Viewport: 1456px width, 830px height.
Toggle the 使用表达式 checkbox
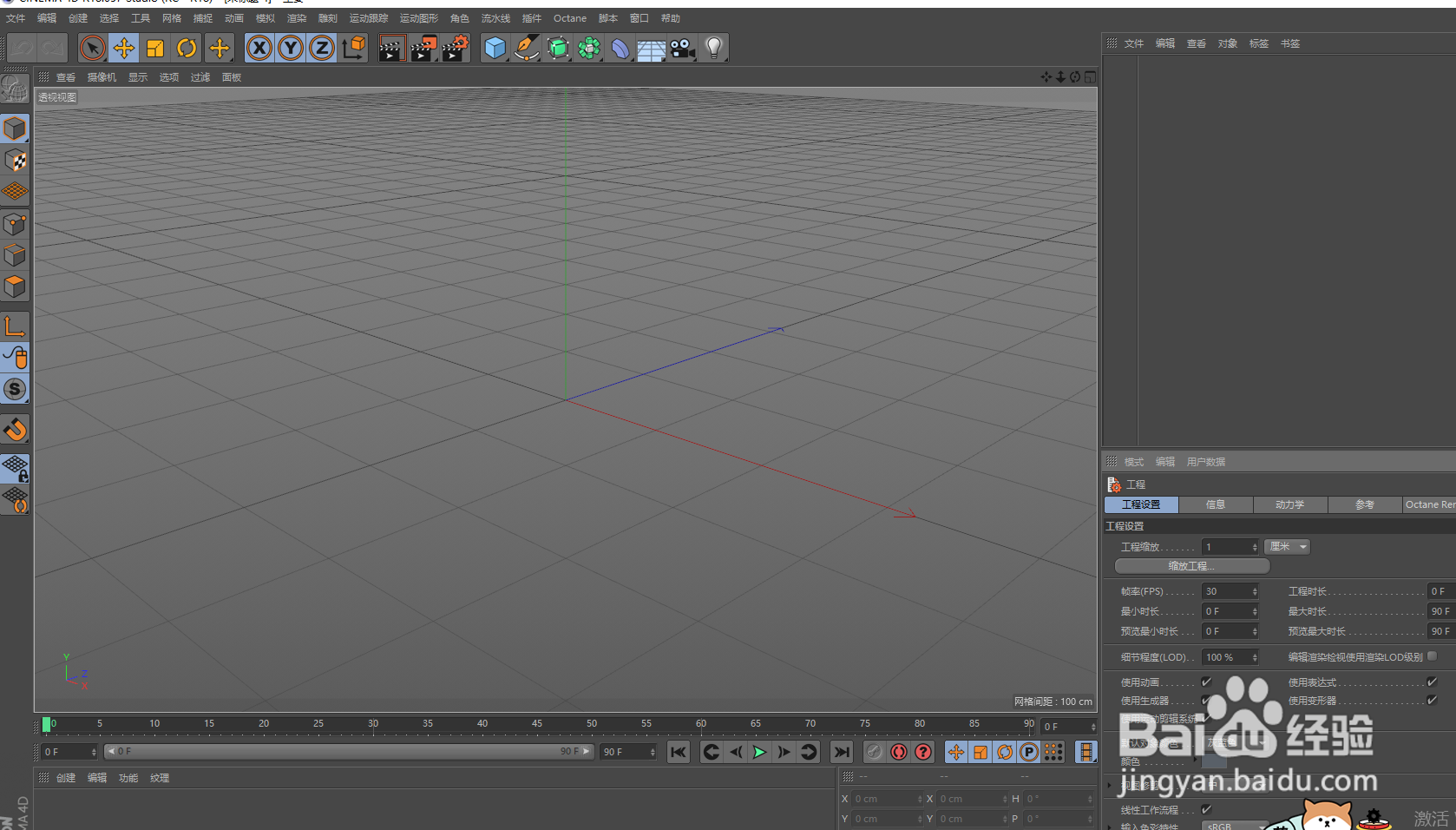(x=1432, y=682)
